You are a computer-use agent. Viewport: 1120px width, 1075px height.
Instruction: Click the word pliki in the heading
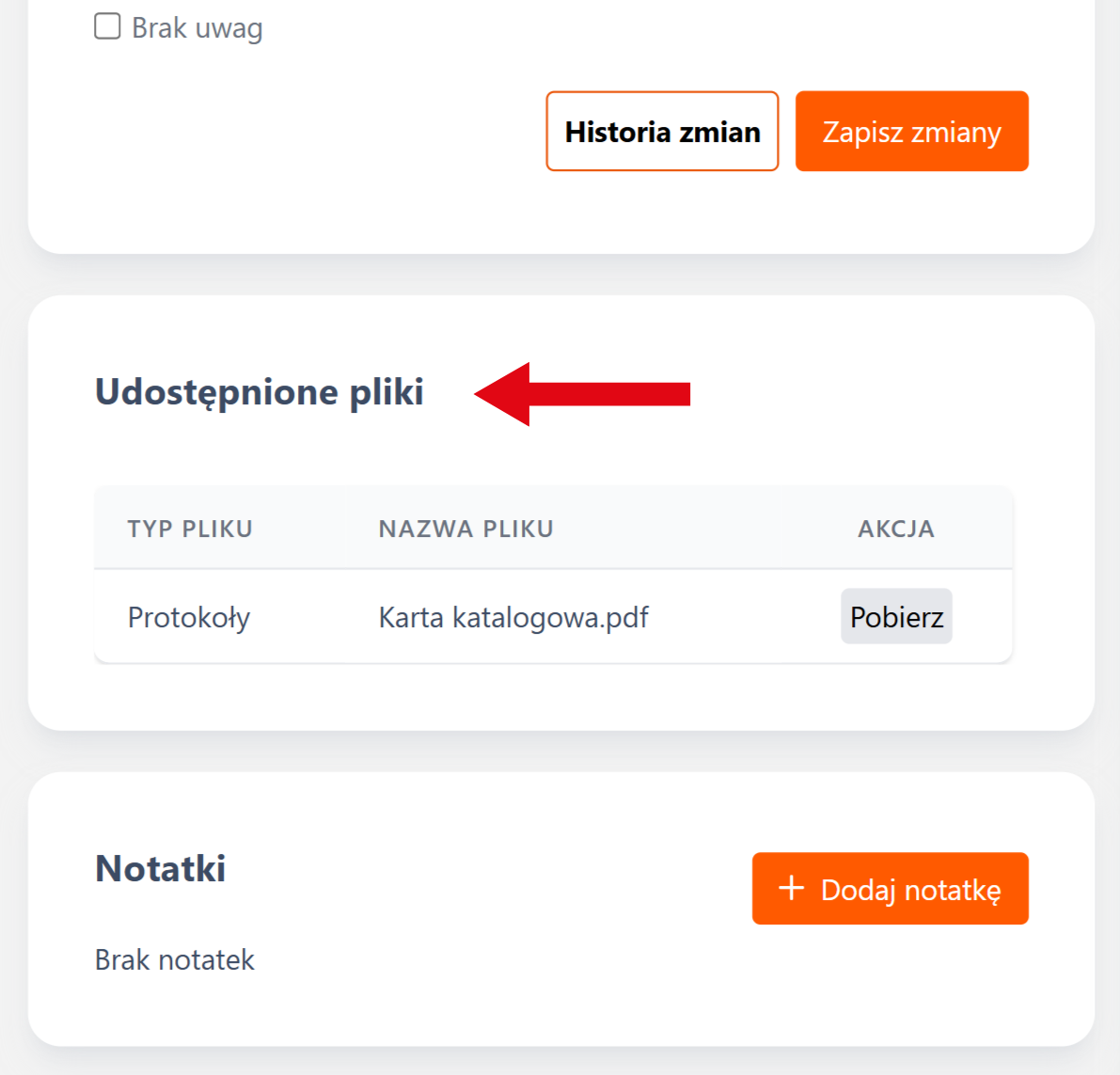386,392
